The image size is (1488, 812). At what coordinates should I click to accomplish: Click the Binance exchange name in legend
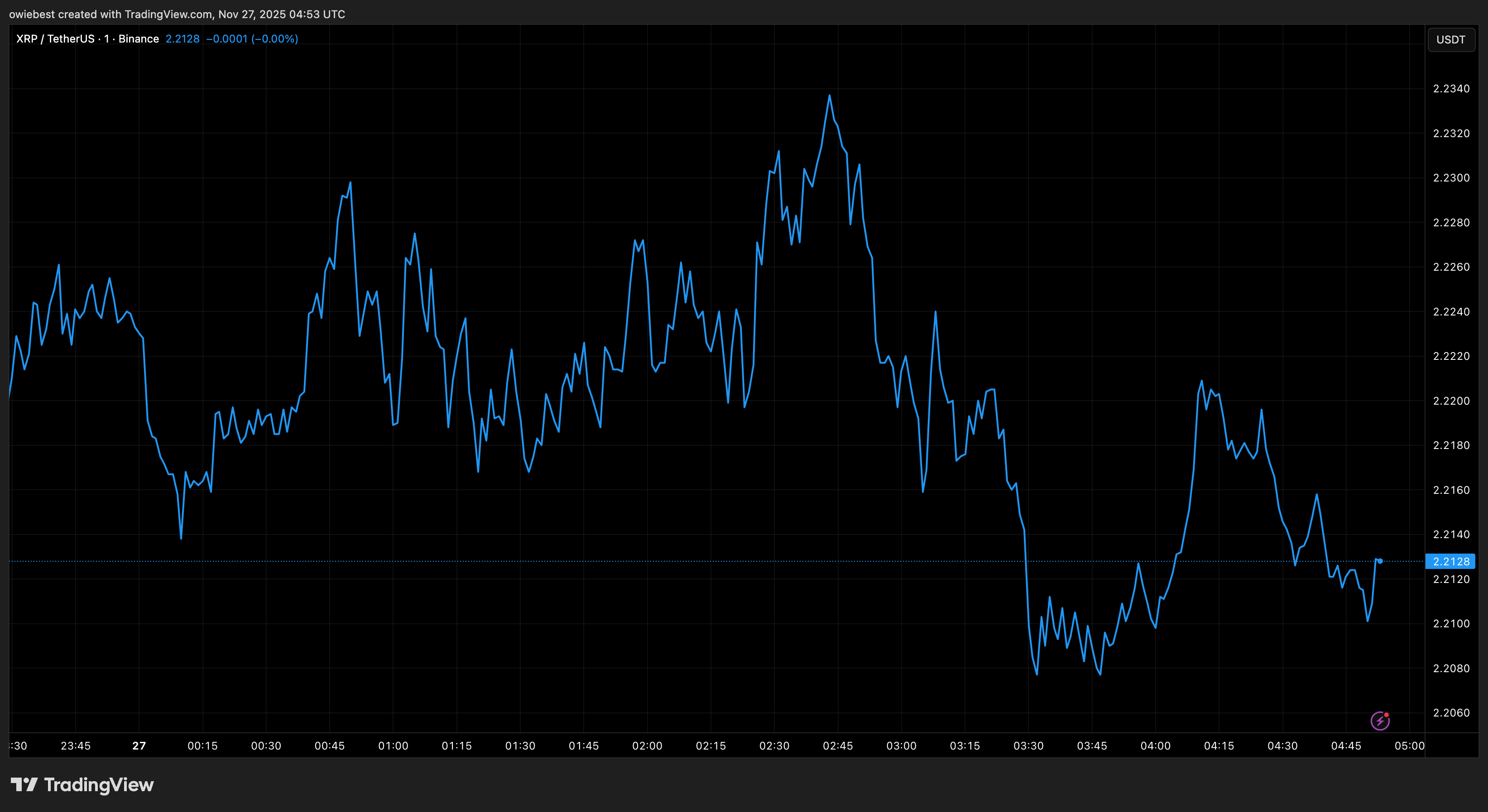(139, 38)
